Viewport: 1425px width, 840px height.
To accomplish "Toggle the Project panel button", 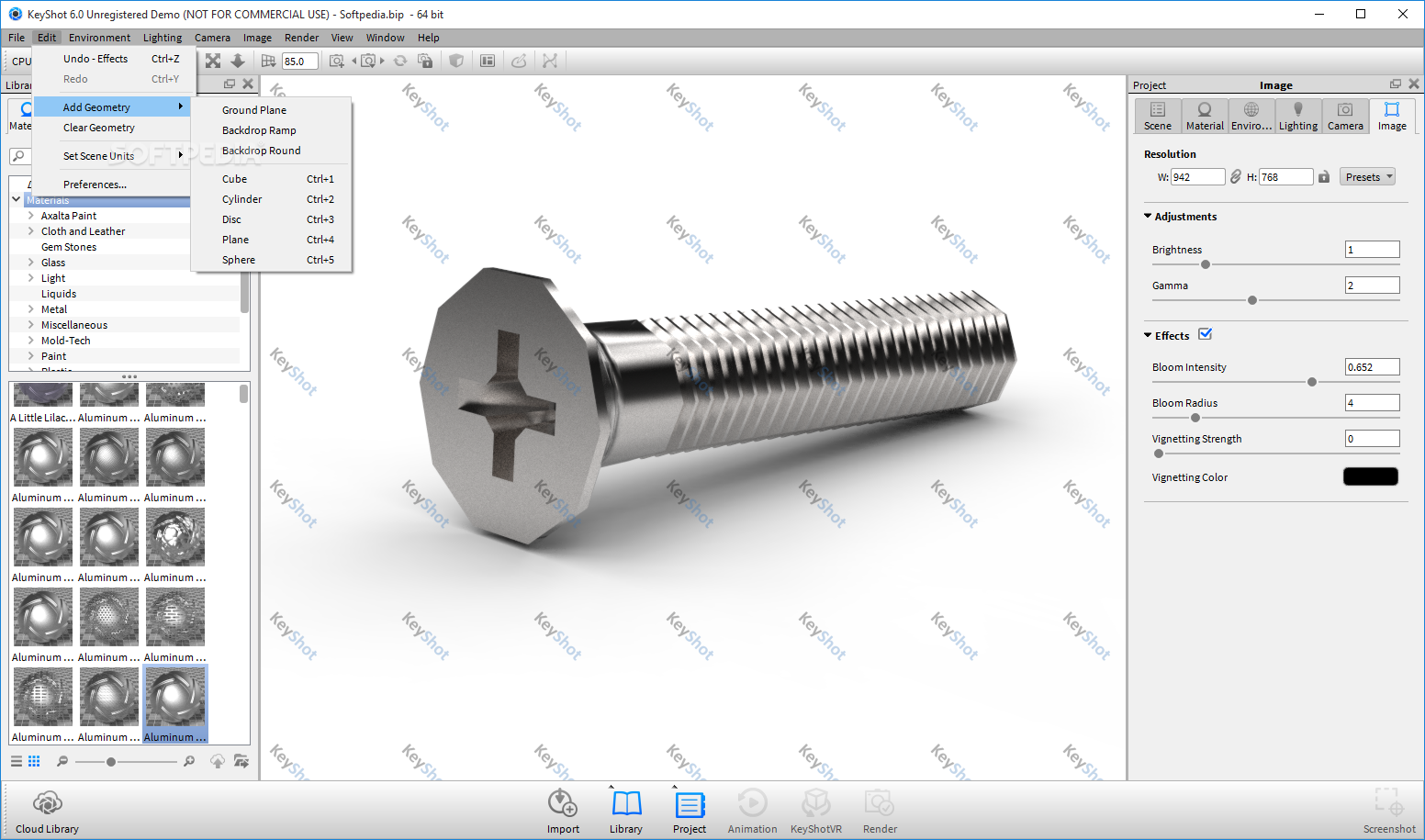I will (x=690, y=812).
